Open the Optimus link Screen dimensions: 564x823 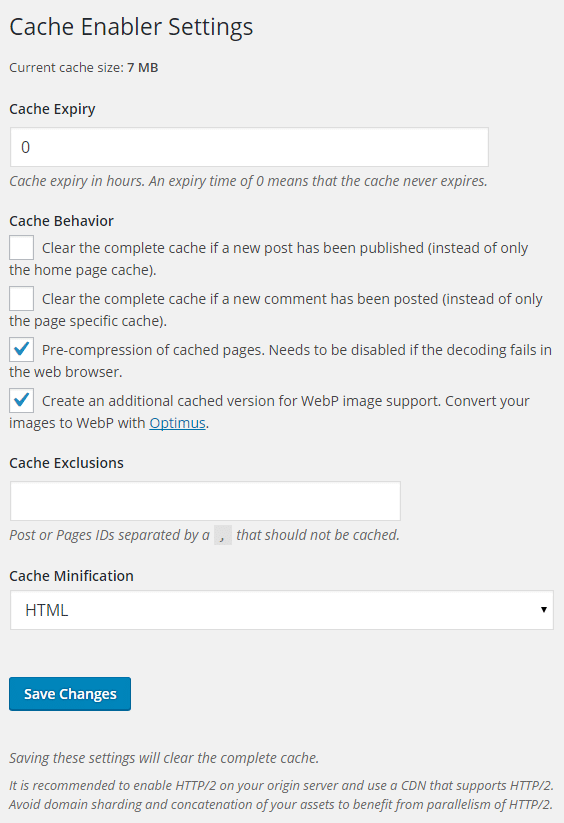pyautogui.click(x=177, y=423)
